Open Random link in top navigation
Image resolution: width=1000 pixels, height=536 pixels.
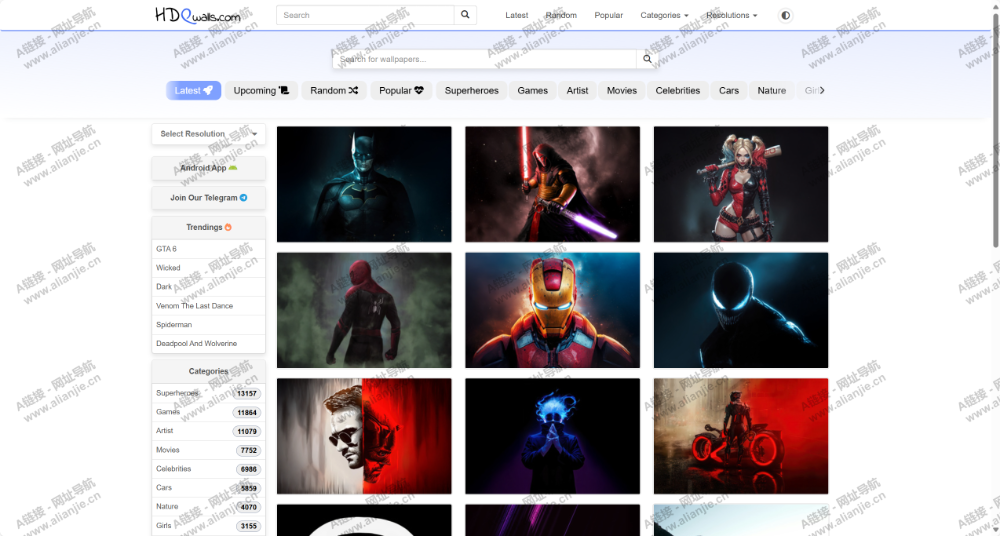561,15
